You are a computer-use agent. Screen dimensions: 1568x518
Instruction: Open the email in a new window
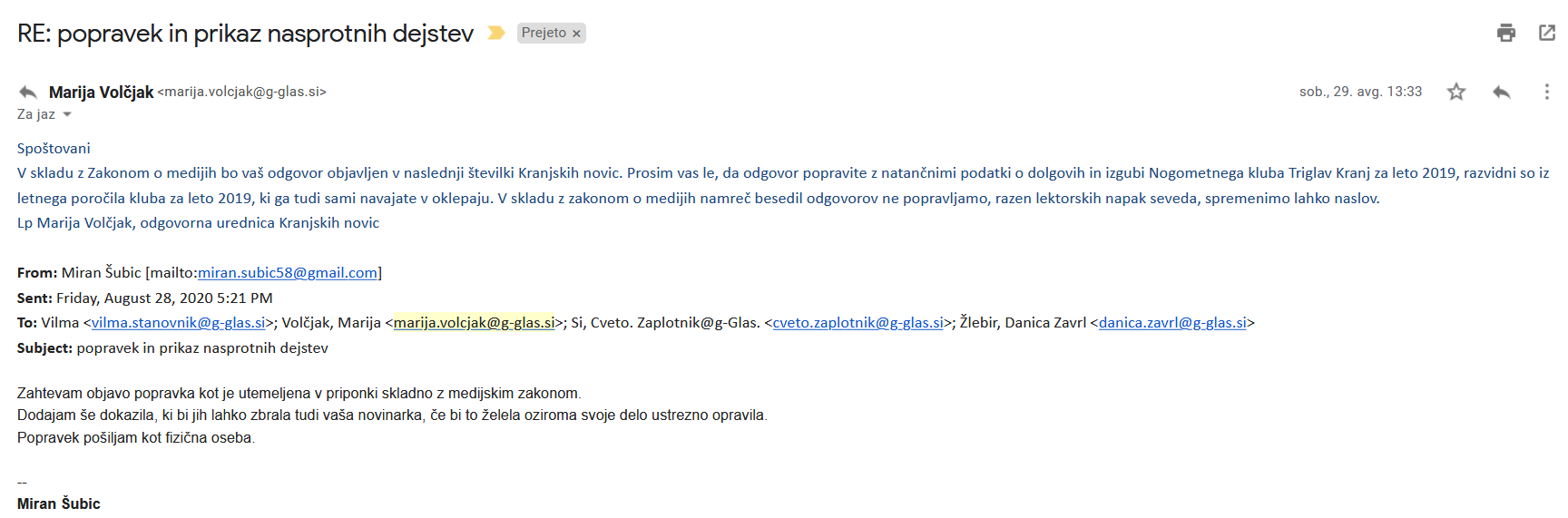1547,33
